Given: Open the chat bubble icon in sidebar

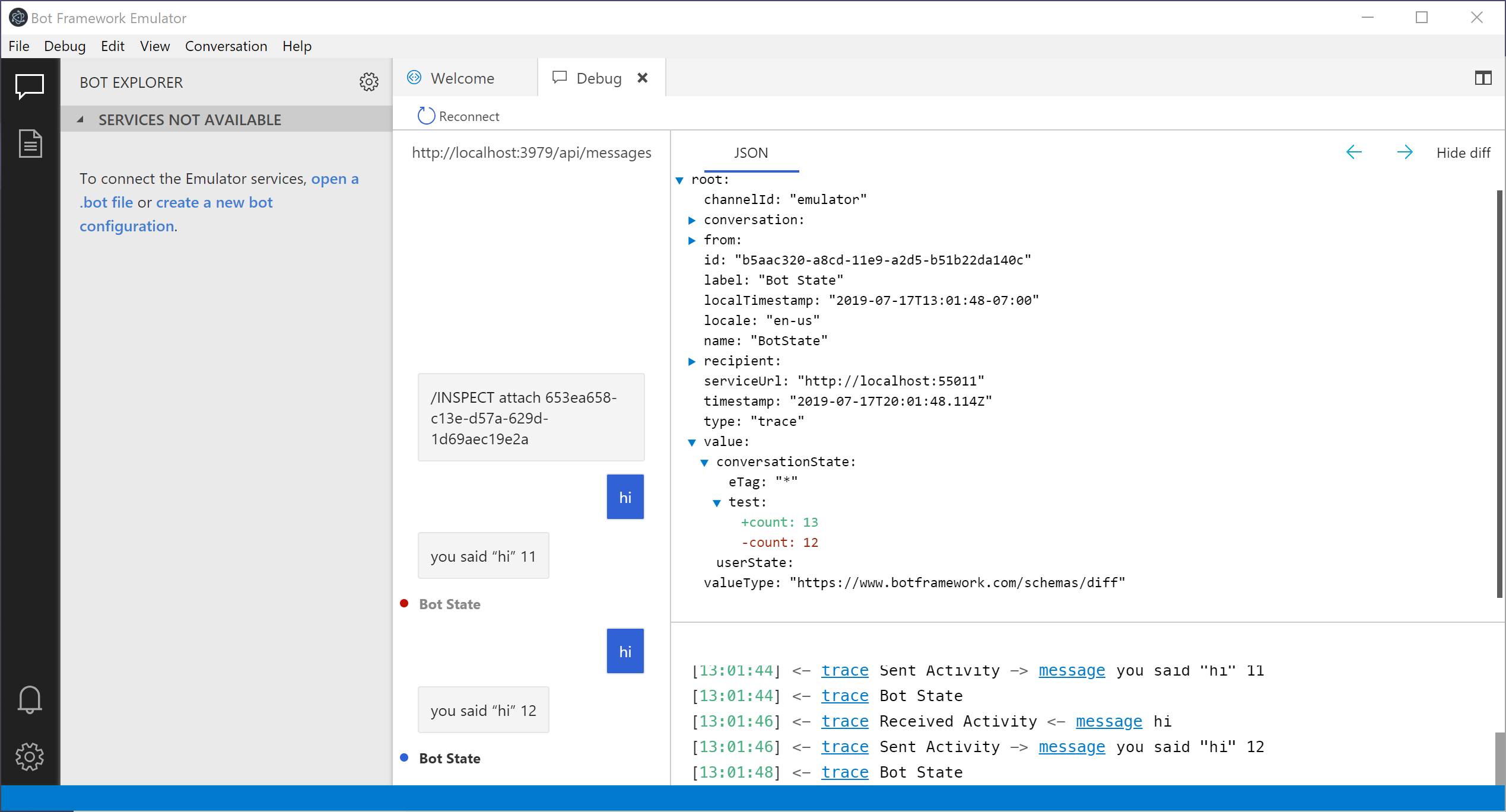Looking at the screenshot, I should tap(30, 87).
